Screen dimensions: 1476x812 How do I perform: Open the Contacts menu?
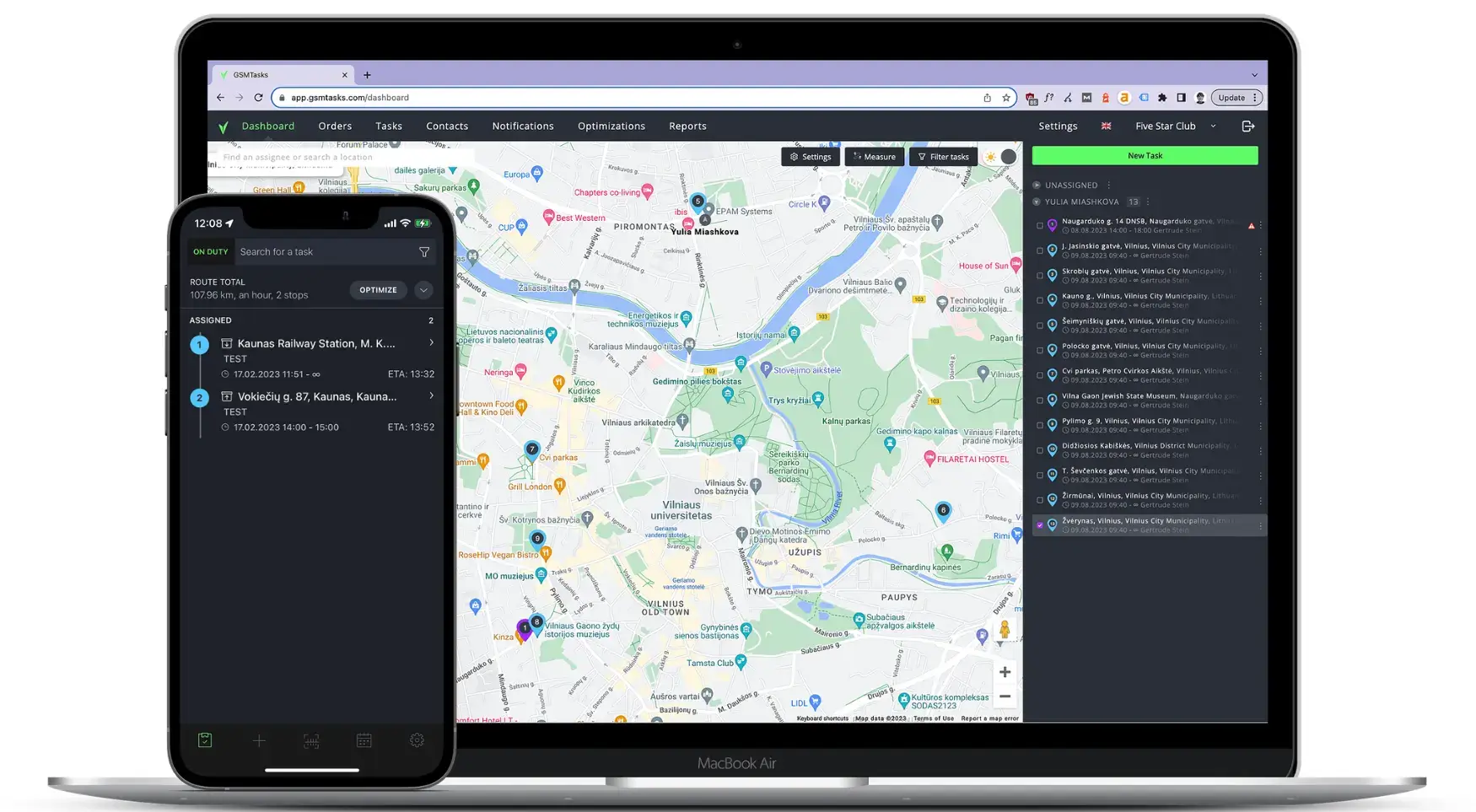click(447, 126)
